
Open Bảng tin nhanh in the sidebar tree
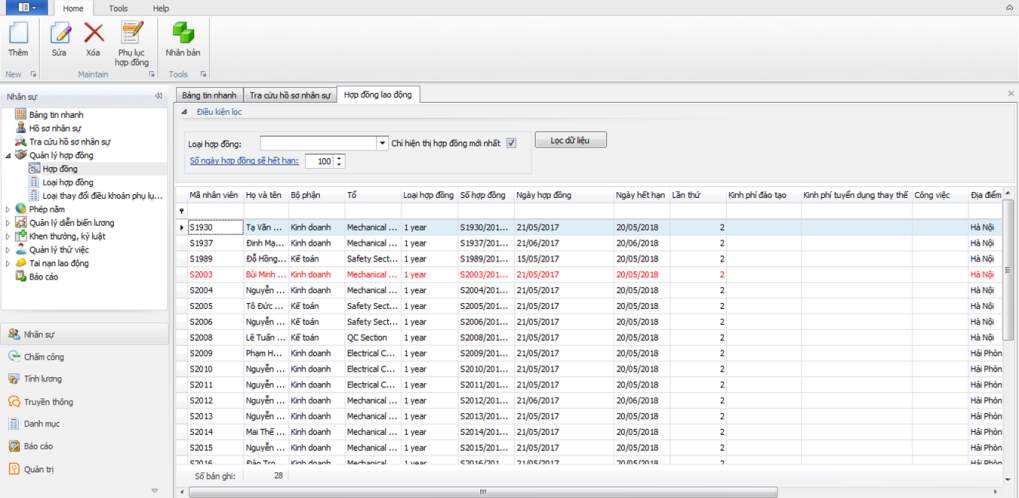(x=56, y=114)
